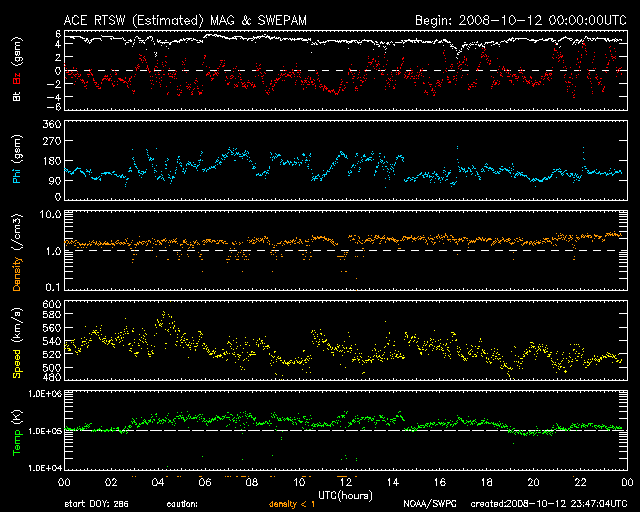Click the white Bt axis label
The height and width of the screenshot is (512, 640).
pos(17,96)
